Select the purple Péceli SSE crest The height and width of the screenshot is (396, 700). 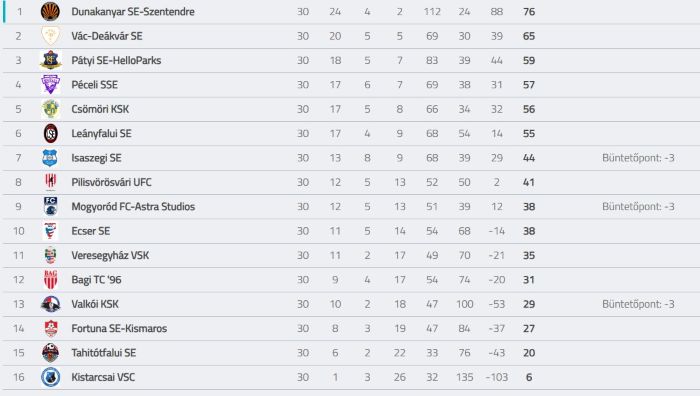click(x=50, y=84)
